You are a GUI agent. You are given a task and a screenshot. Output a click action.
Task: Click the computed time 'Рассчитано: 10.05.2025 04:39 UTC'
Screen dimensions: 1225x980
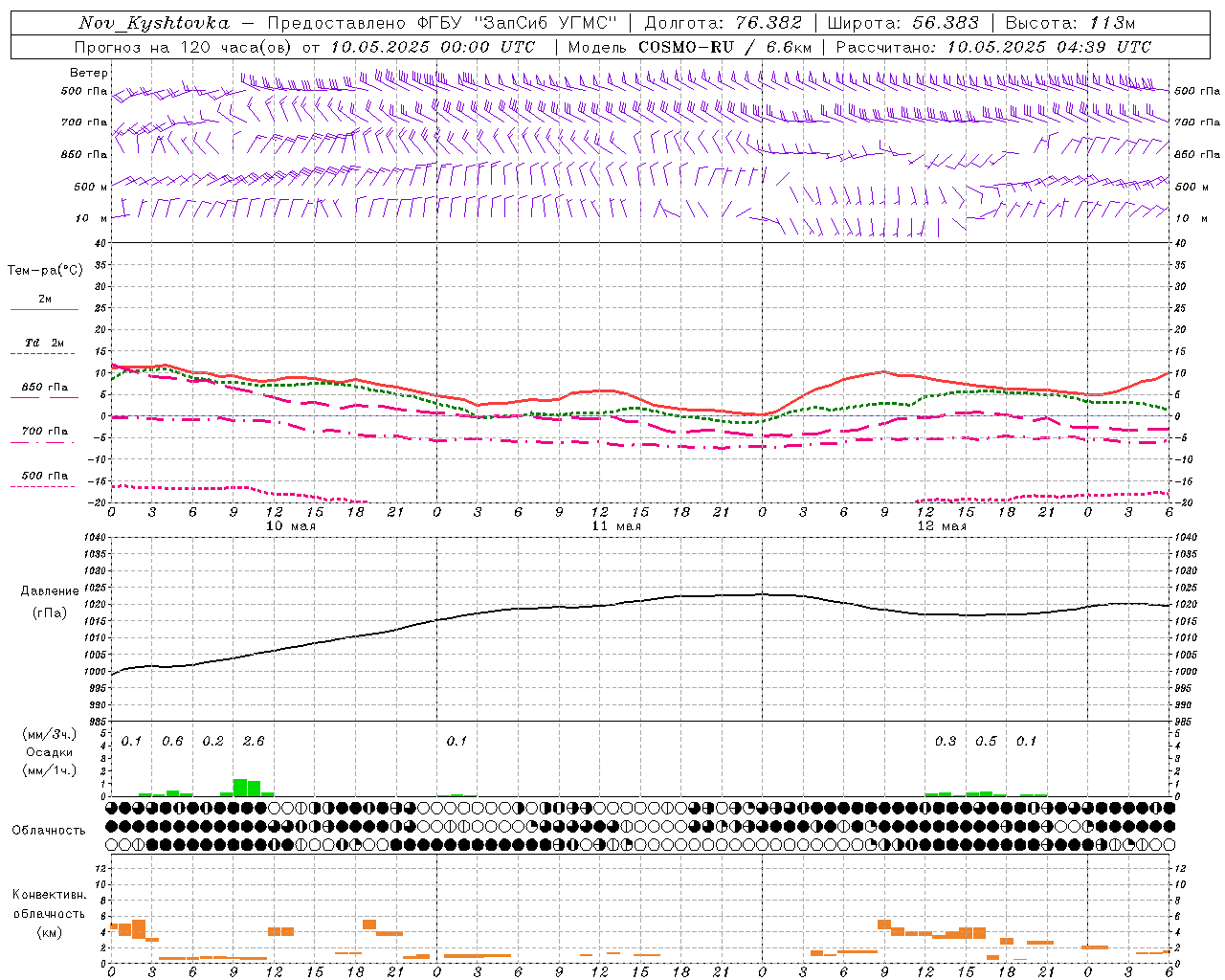tap(993, 46)
